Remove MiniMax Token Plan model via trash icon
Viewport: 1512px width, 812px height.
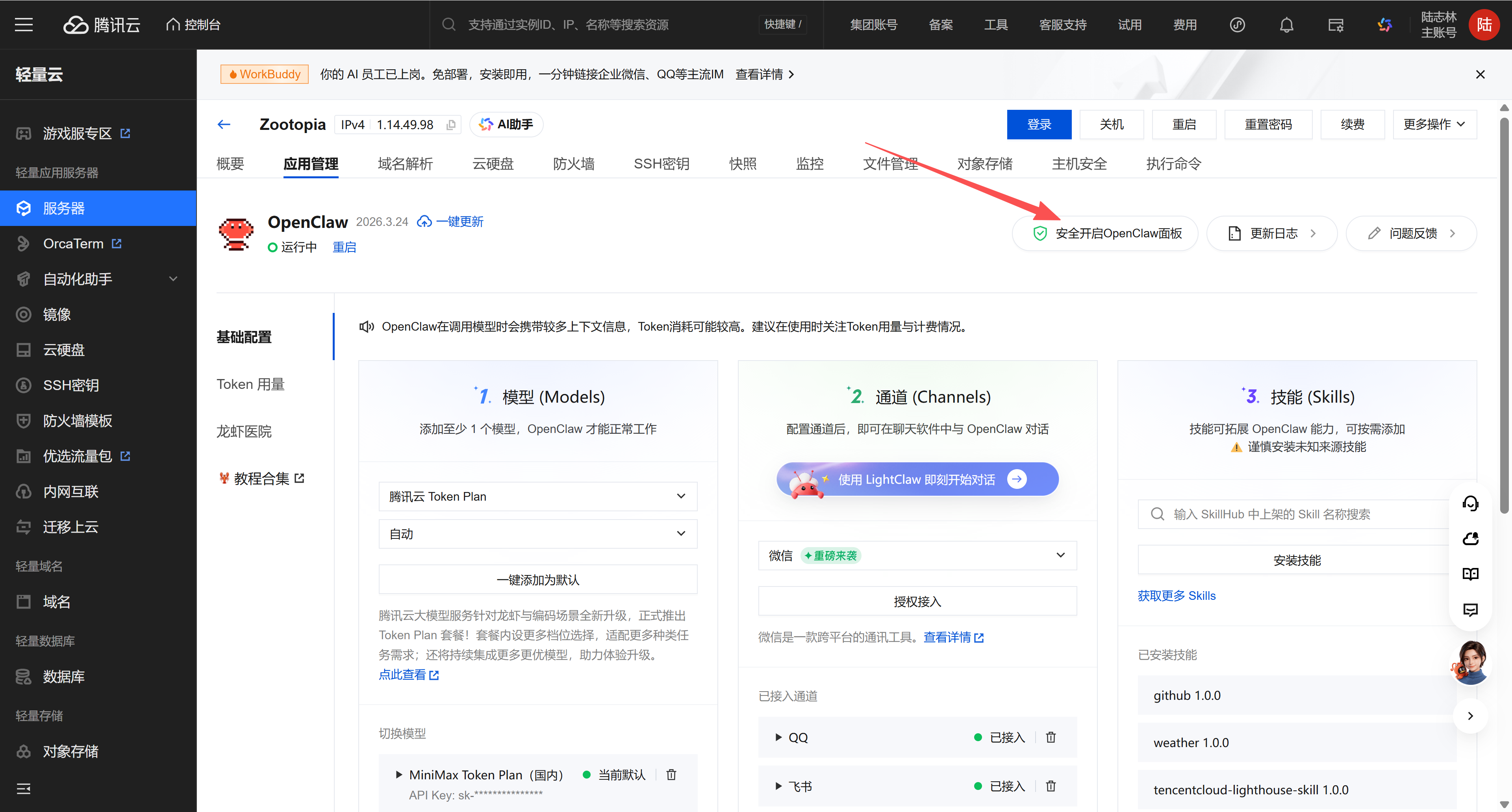coord(671,775)
